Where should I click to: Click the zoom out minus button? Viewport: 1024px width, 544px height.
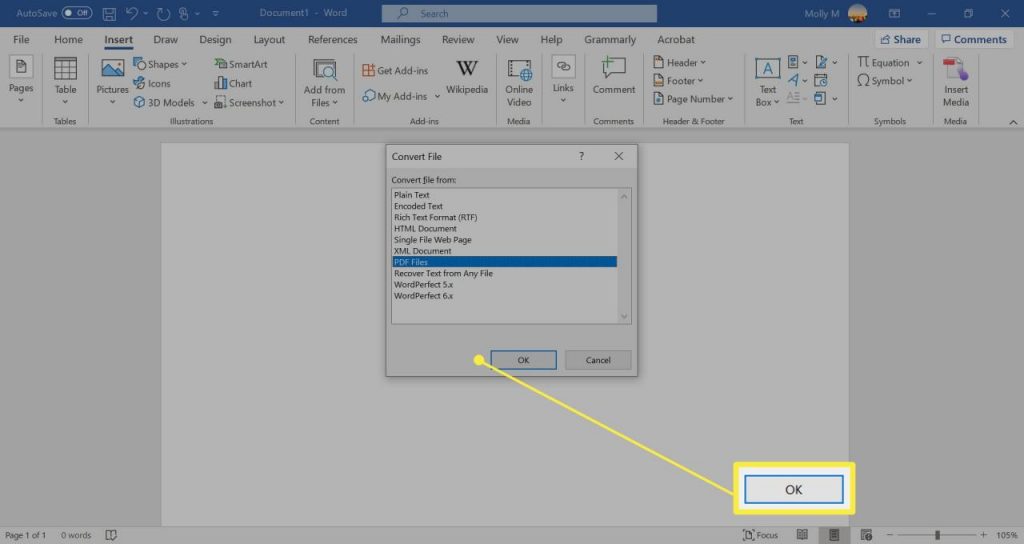pos(889,535)
